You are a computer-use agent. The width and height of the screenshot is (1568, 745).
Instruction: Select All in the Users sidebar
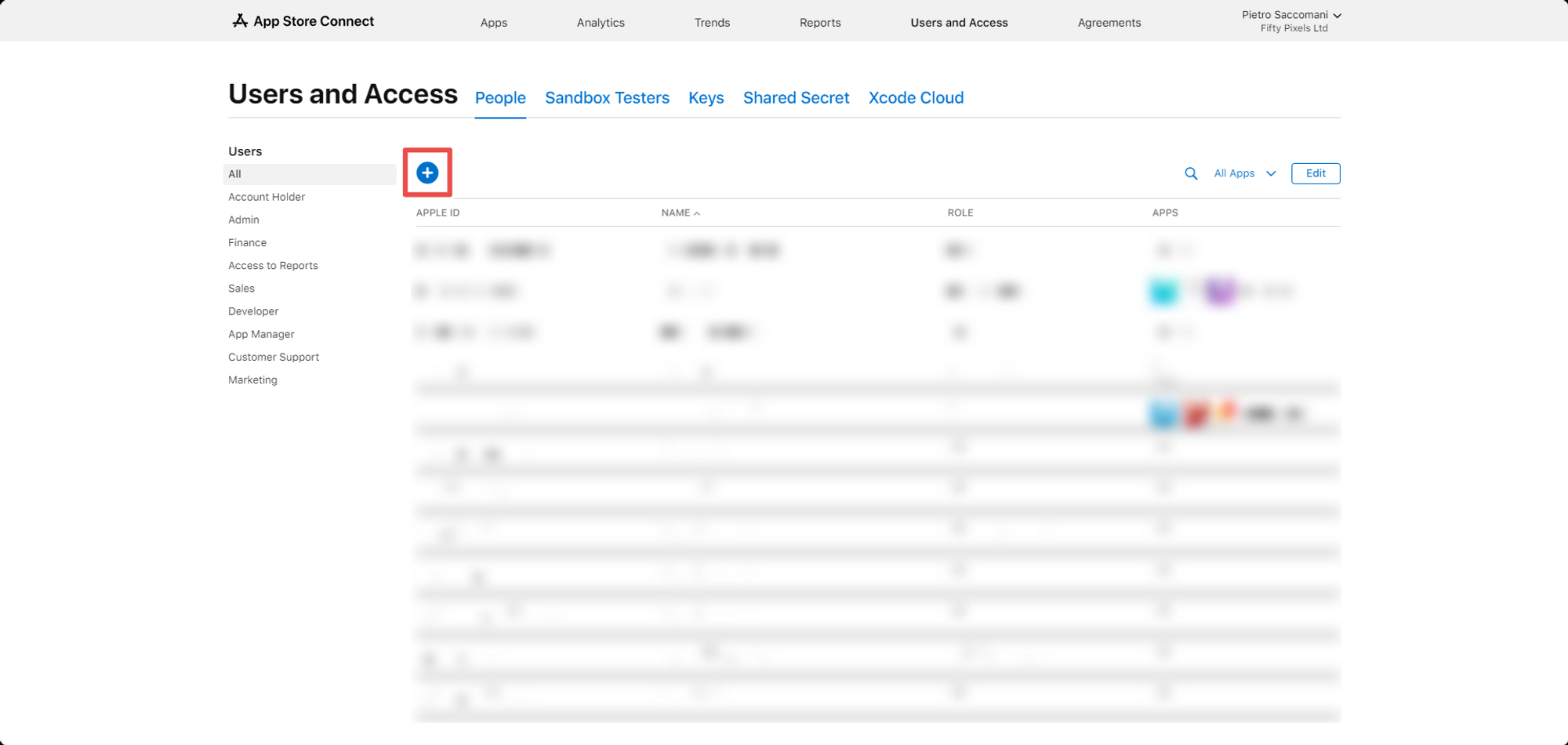310,174
